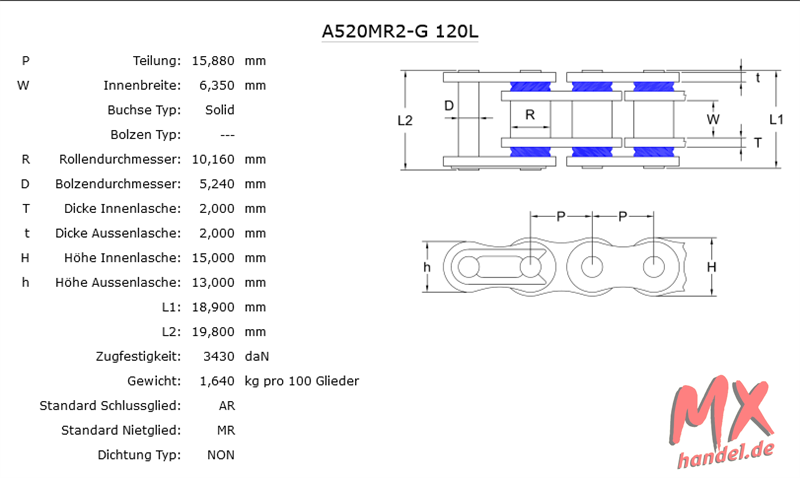
Task: Select the Höhe Innenlasche value 15,000
Action: click(x=211, y=258)
